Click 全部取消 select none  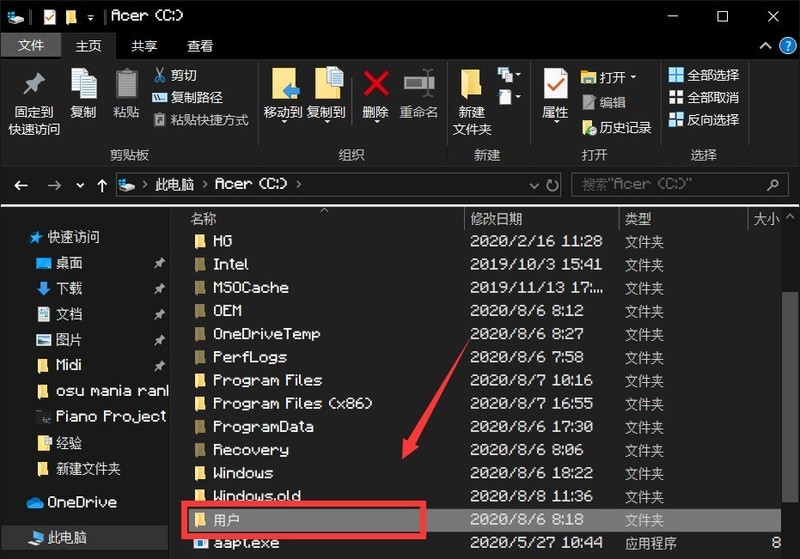(704, 97)
